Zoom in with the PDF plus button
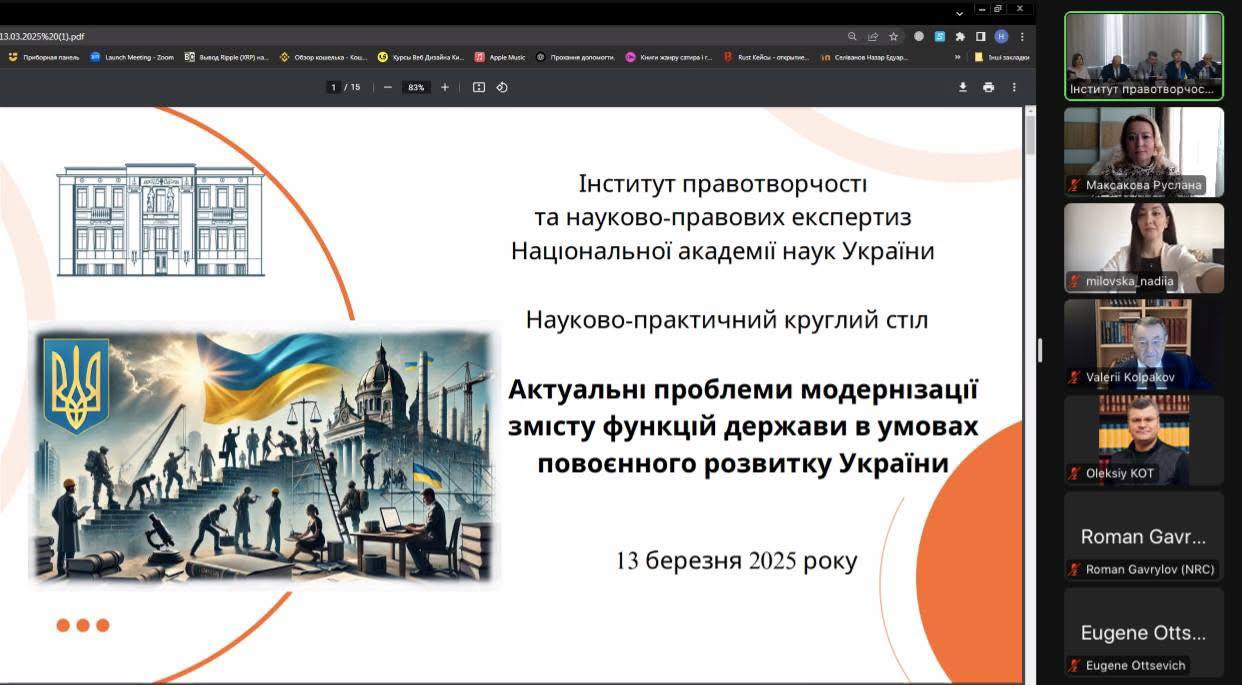The image size is (1242, 685). [x=445, y=87]
